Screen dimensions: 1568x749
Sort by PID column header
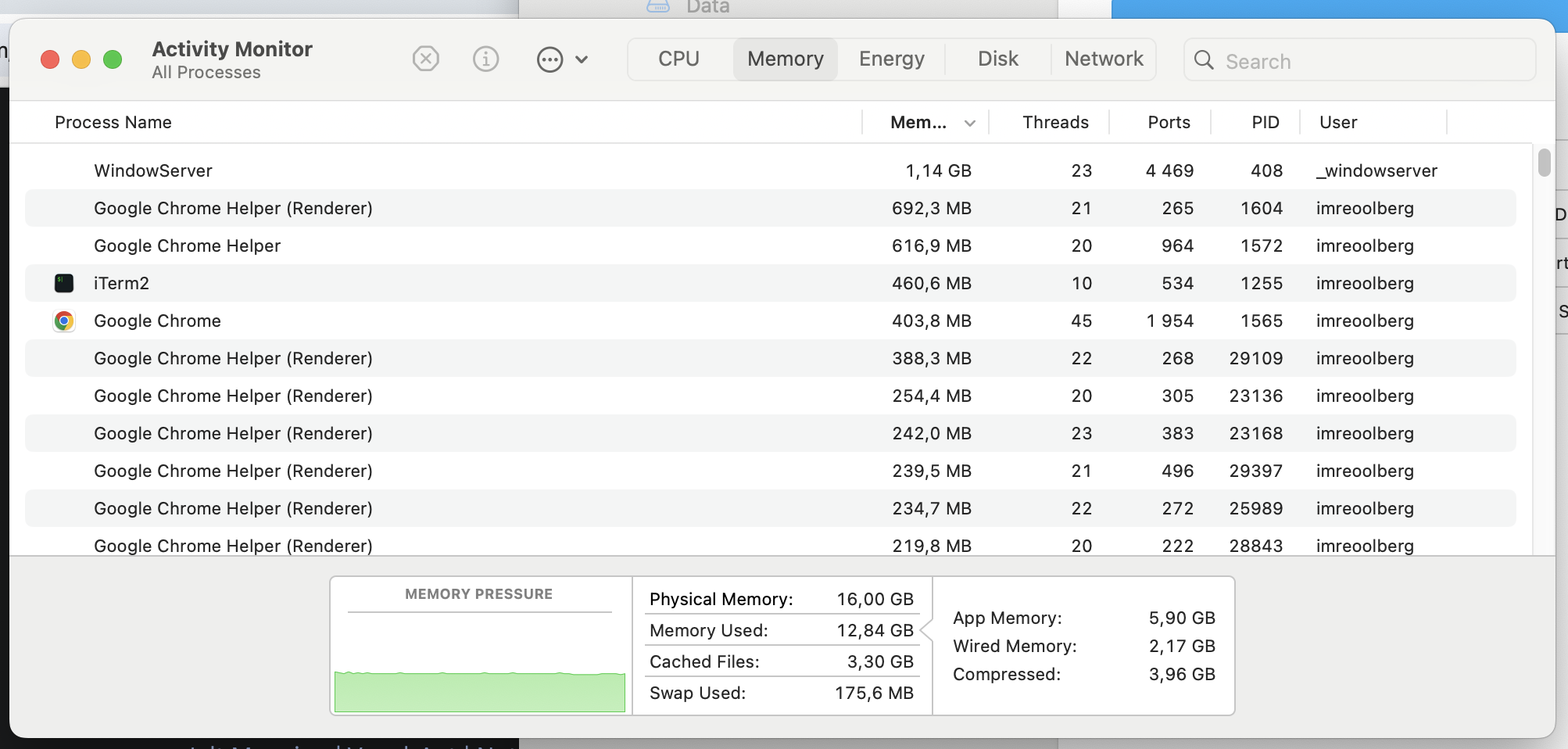point(1265,122)
